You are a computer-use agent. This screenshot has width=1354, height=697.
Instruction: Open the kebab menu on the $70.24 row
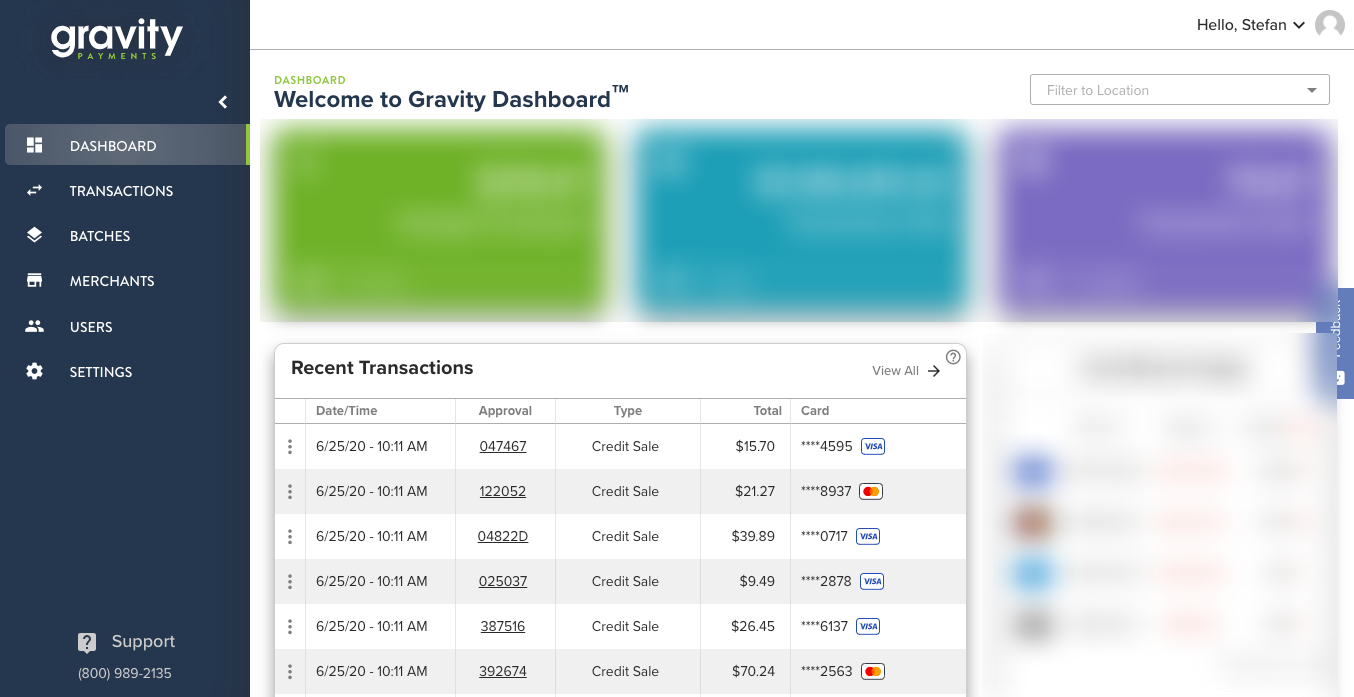tap(290, 671)
